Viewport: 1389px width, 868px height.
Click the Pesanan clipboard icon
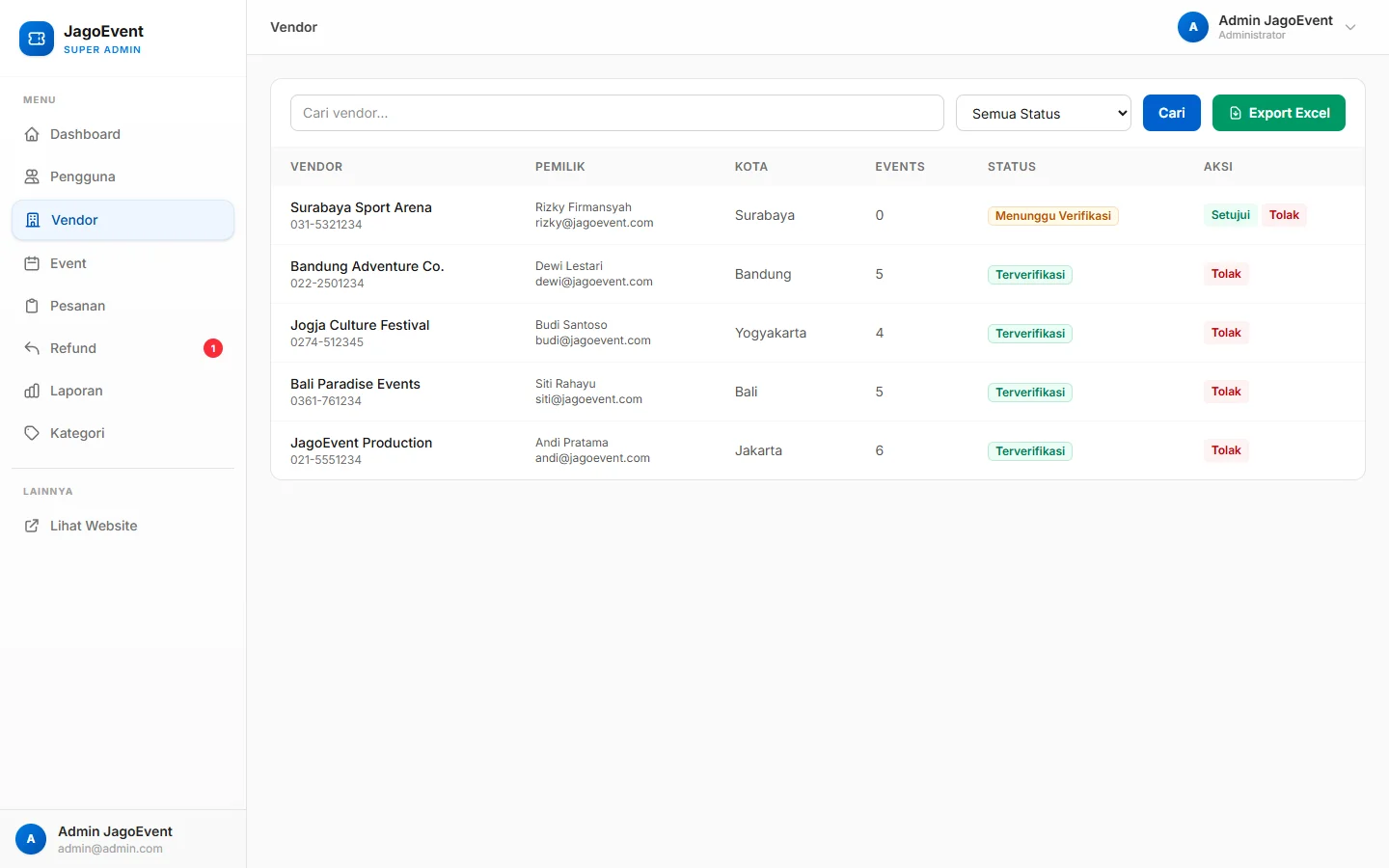point(32,306)
